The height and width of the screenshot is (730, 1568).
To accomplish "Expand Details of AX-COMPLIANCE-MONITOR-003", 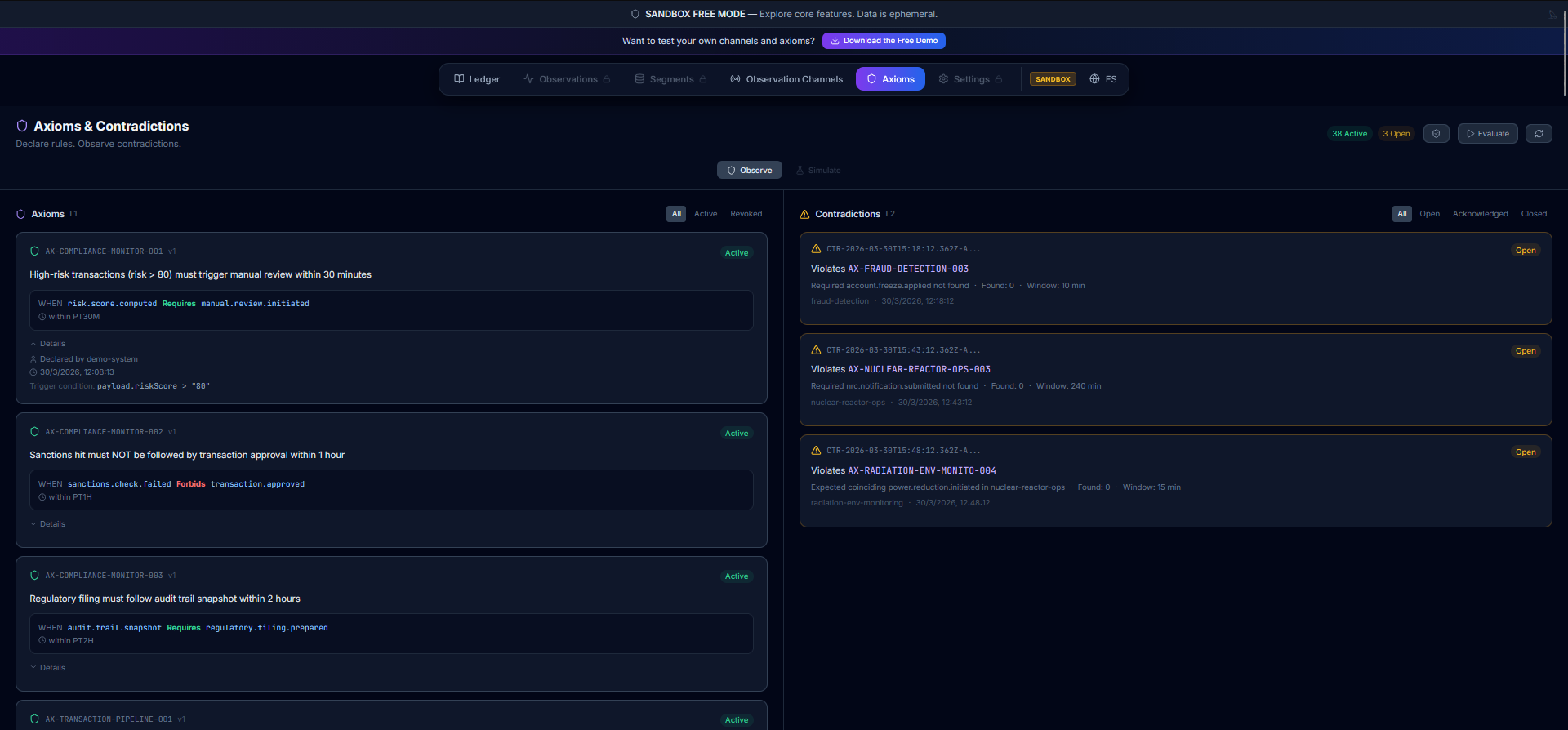I will 48,668.
